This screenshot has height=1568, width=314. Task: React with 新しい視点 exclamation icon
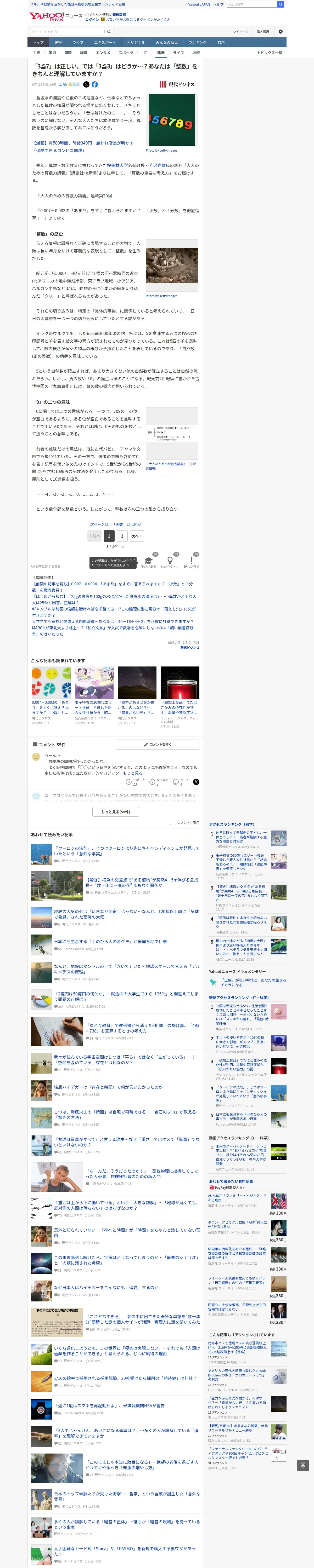click(192, 561)
